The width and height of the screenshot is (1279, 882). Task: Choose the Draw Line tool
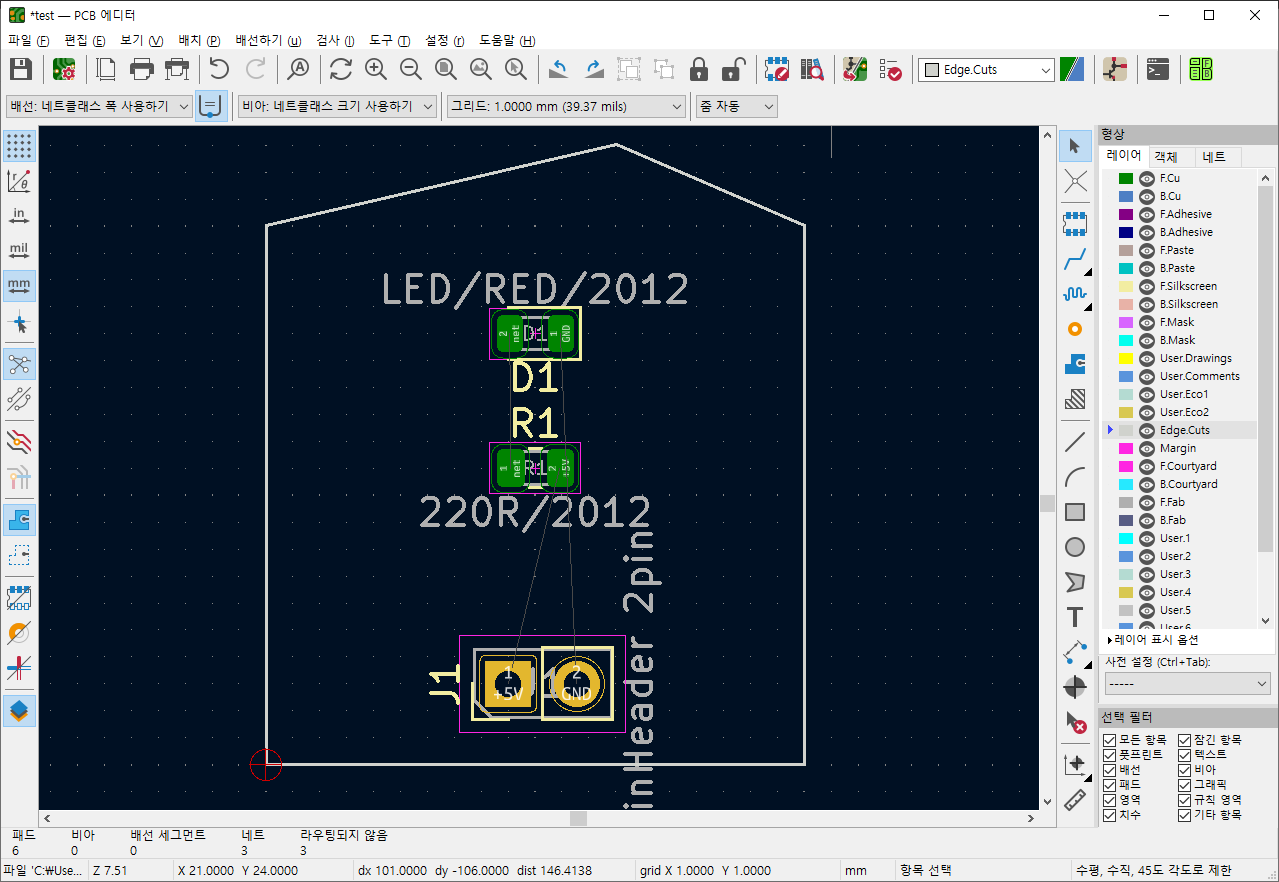click(1075, 441)
